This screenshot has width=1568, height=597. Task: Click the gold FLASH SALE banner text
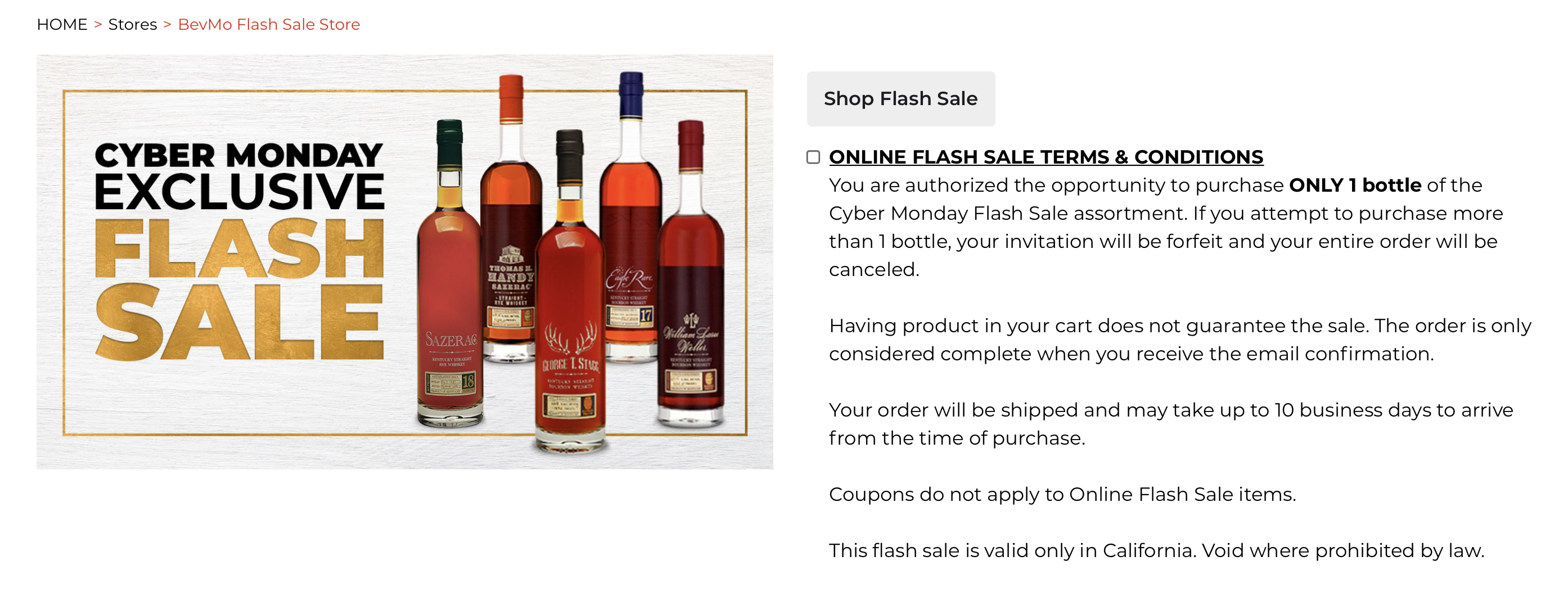pos(240,289)
